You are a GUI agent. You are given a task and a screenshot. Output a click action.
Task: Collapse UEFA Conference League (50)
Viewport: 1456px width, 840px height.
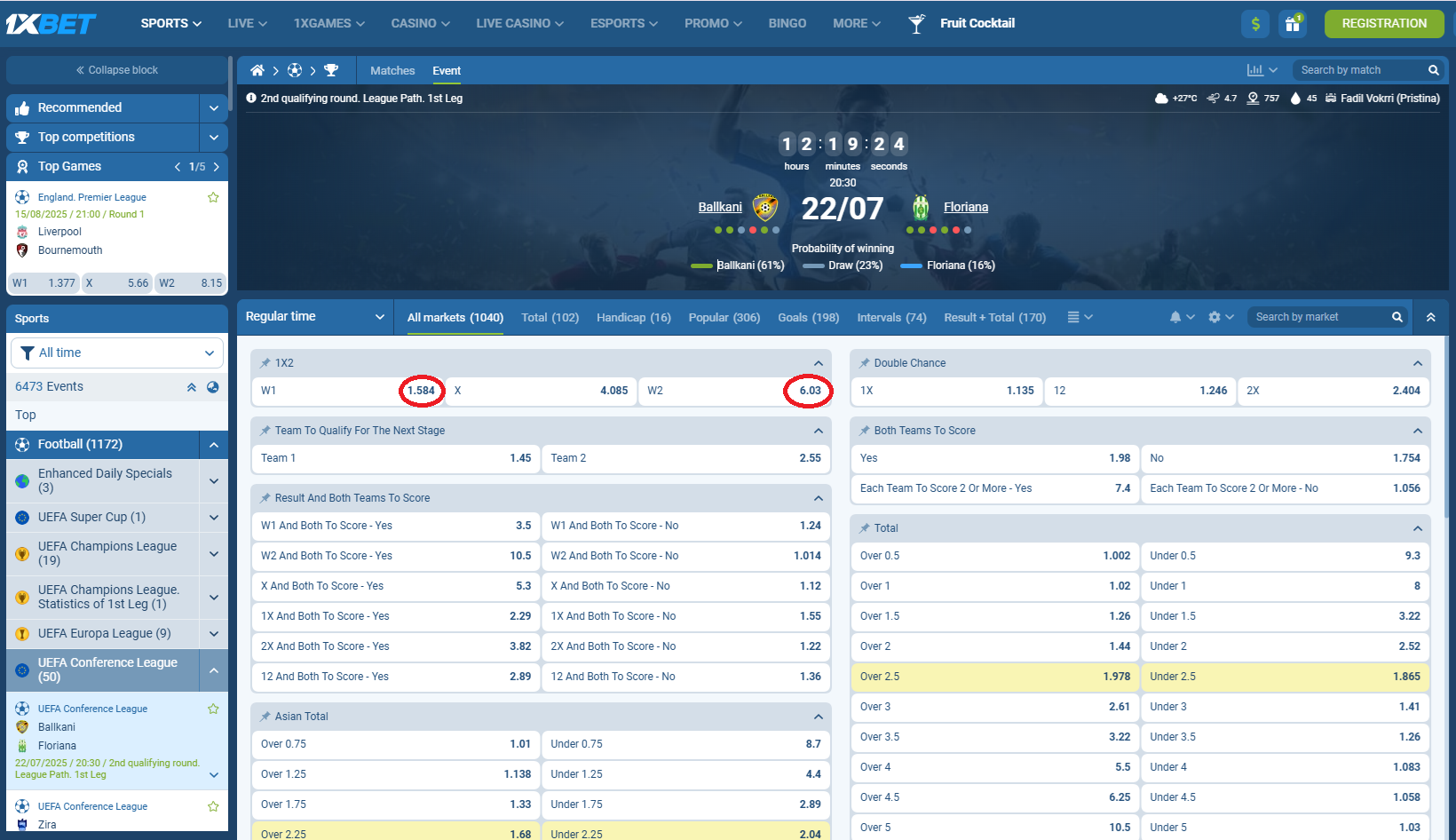(214, 670)
